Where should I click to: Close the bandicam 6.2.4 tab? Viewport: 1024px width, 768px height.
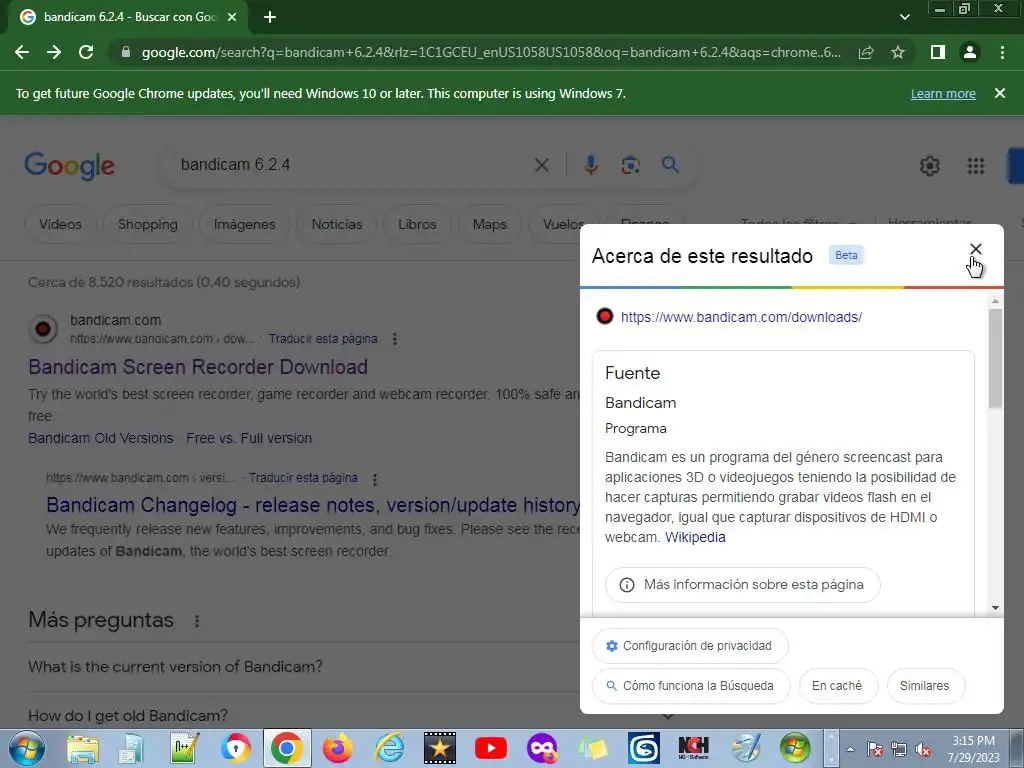coord(232,18)
